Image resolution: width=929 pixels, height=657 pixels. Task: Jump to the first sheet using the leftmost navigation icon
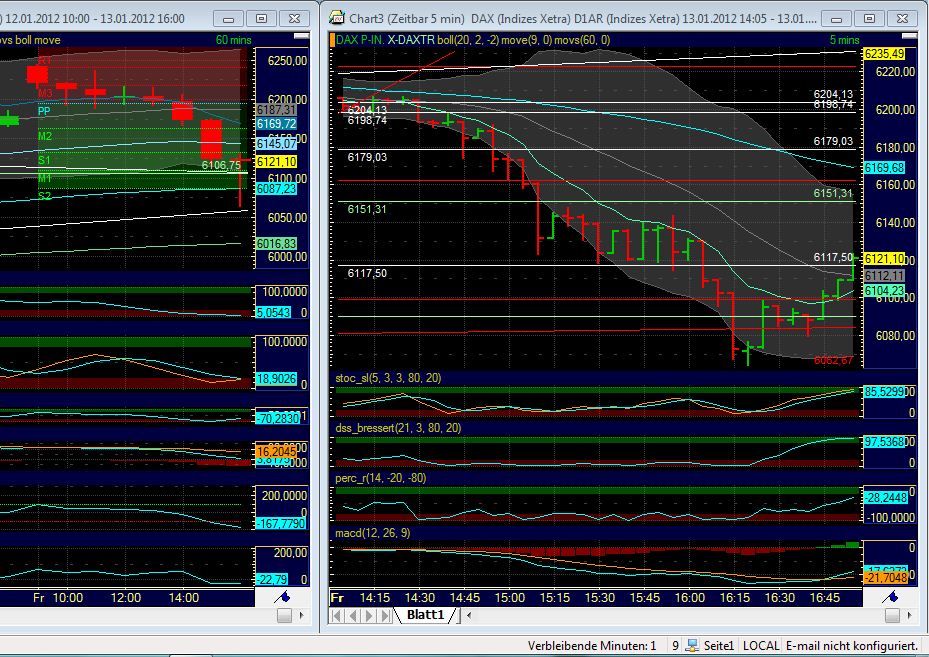tap(338, 615)
